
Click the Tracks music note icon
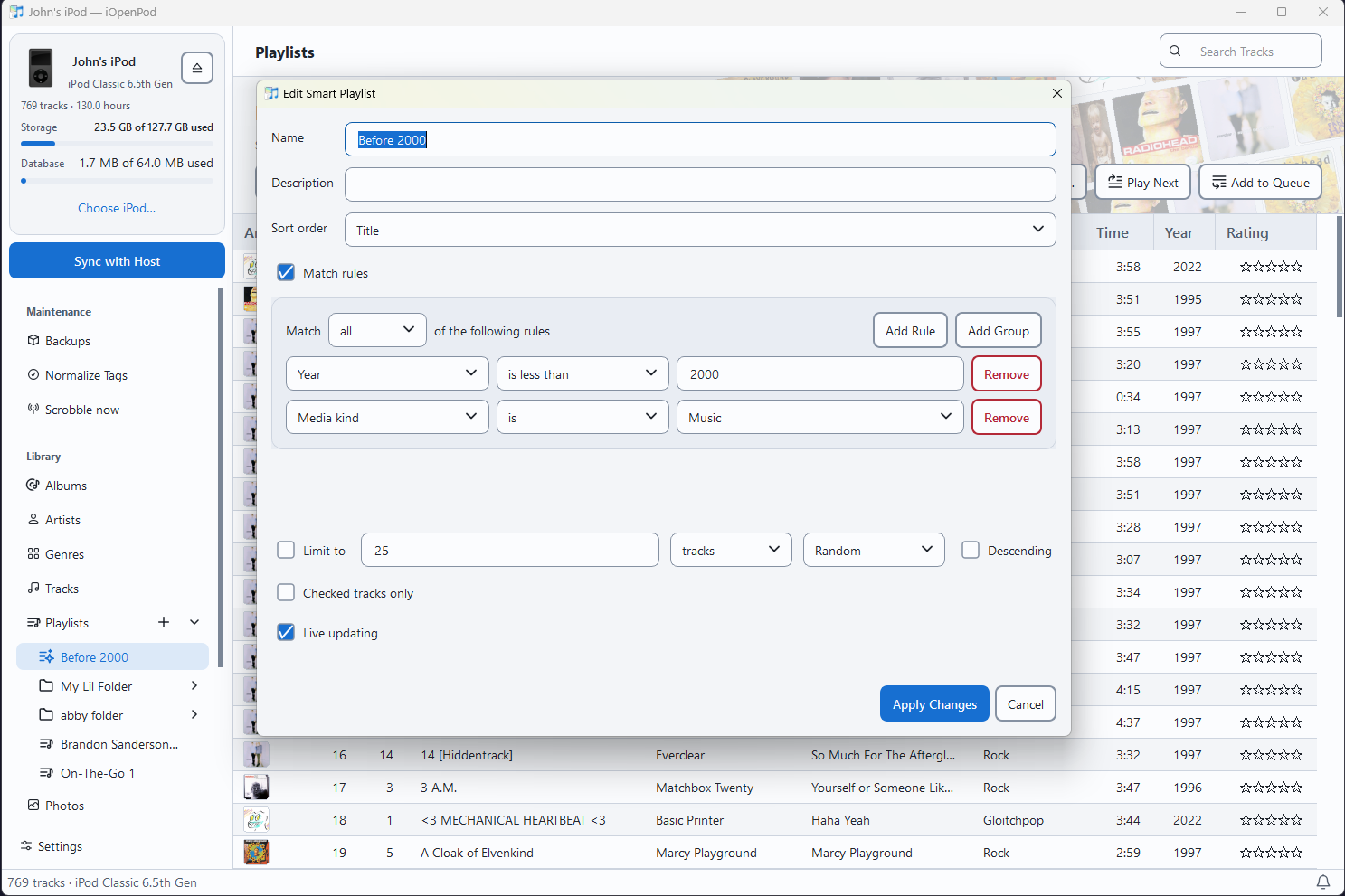pos(33,589)
